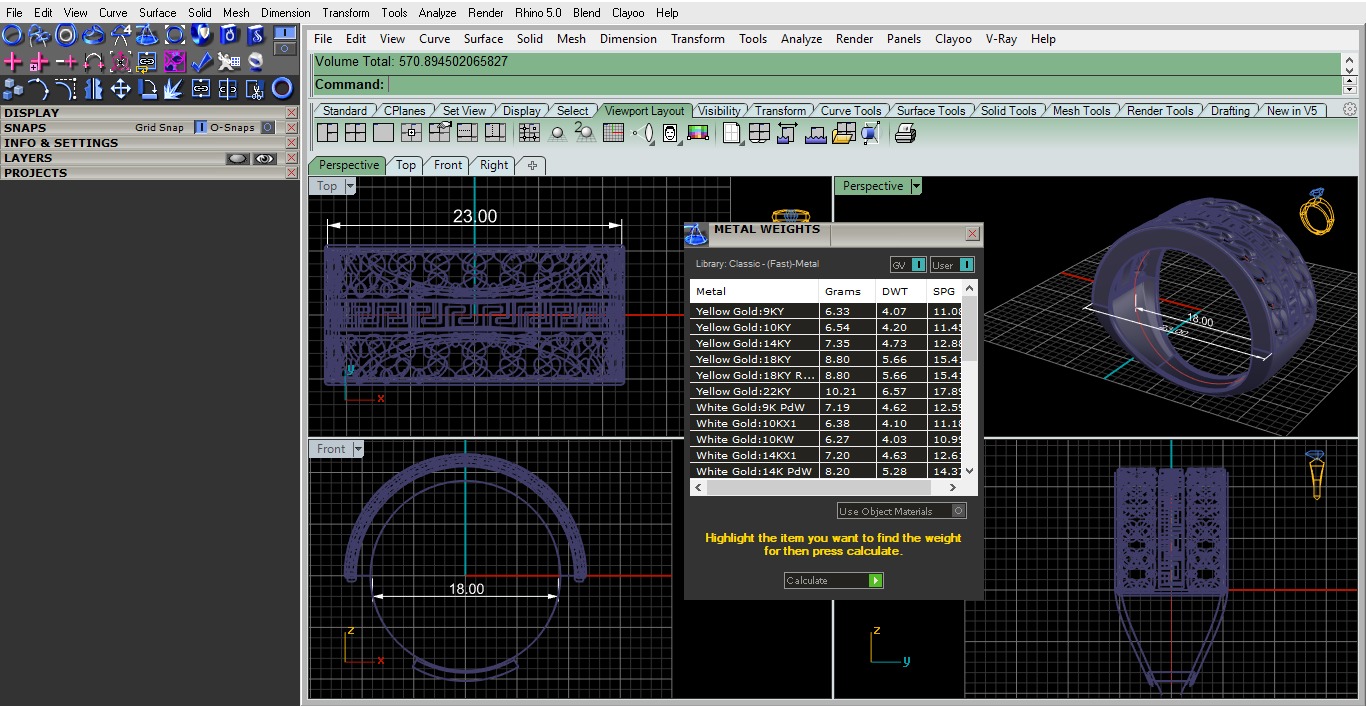The image size is (1366, 706).
Task: Open the Top viewport dropdown arrow
Action: click(350, 186)
